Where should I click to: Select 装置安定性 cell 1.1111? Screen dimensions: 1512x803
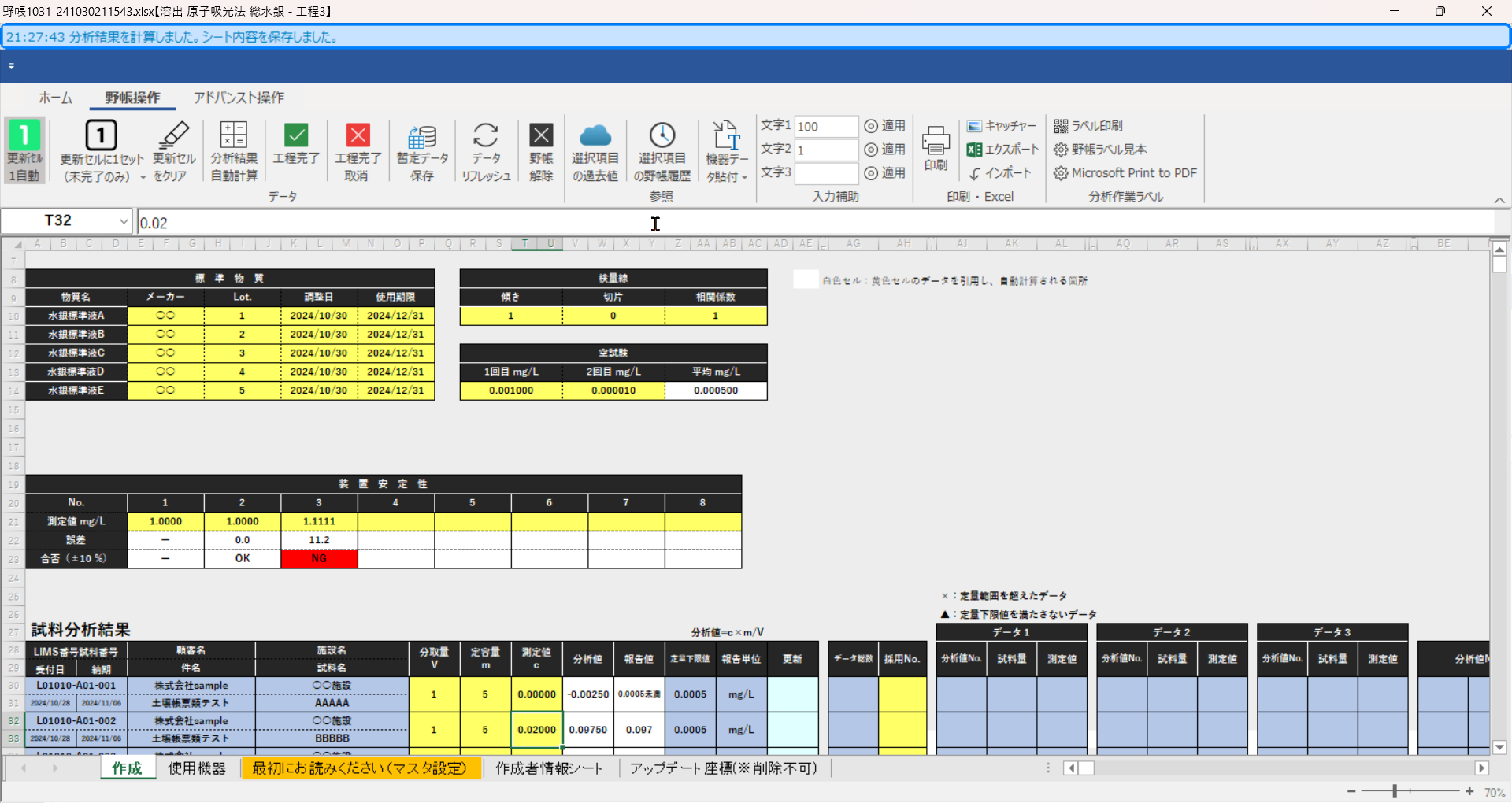(319, 521)
